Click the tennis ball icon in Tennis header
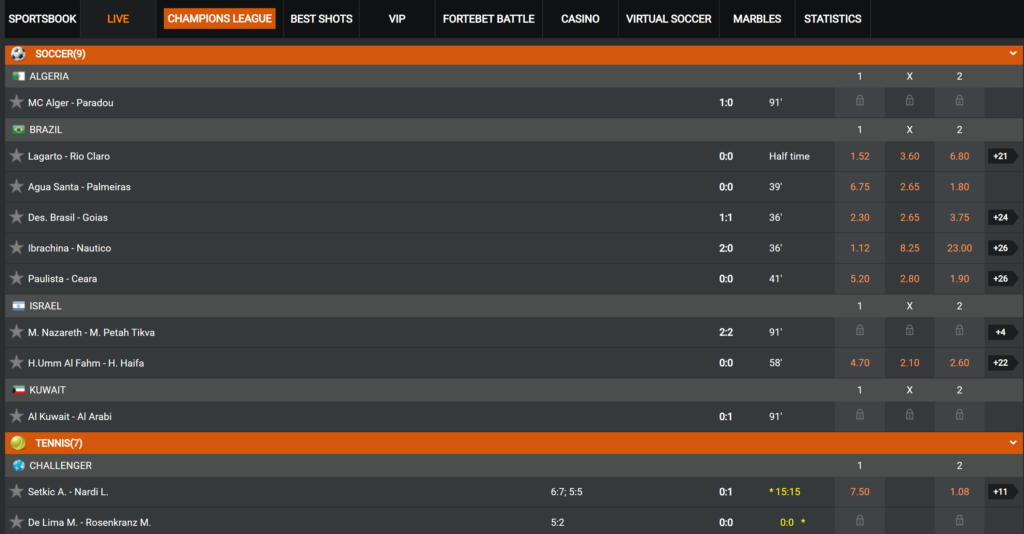 pos(18,443)
